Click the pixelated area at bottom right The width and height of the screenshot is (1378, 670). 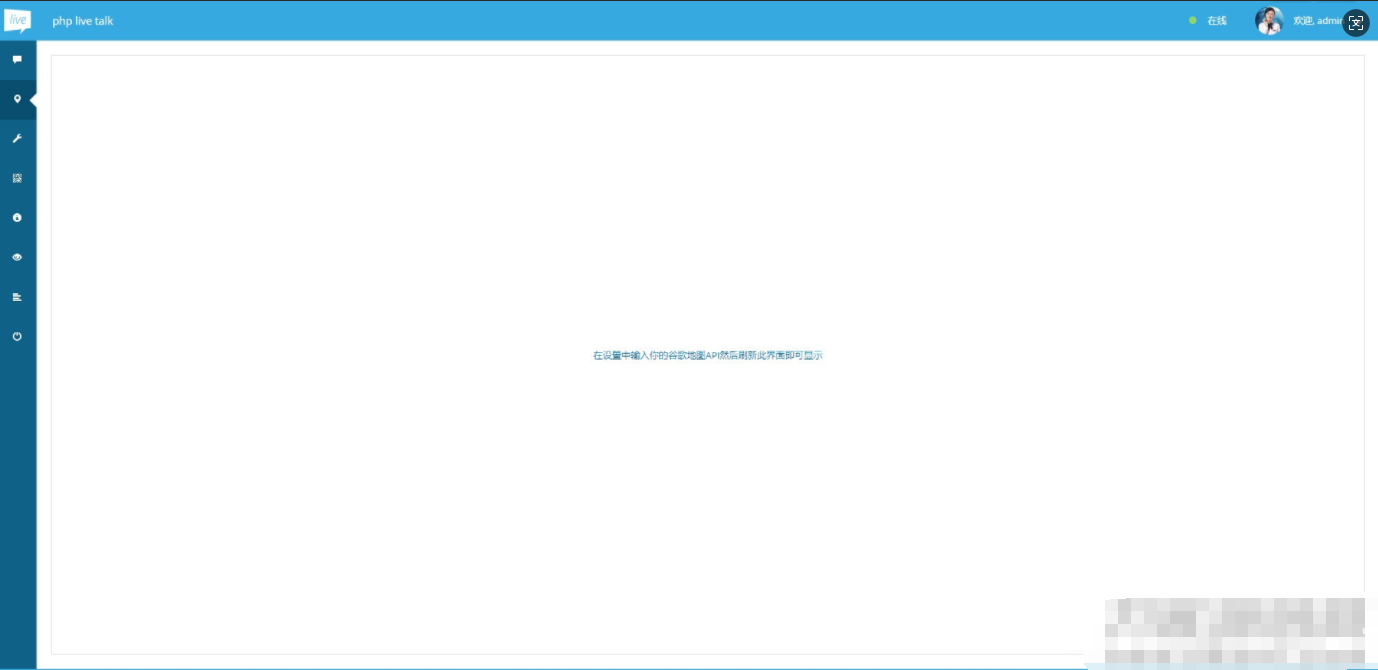tap(1230, 630)
